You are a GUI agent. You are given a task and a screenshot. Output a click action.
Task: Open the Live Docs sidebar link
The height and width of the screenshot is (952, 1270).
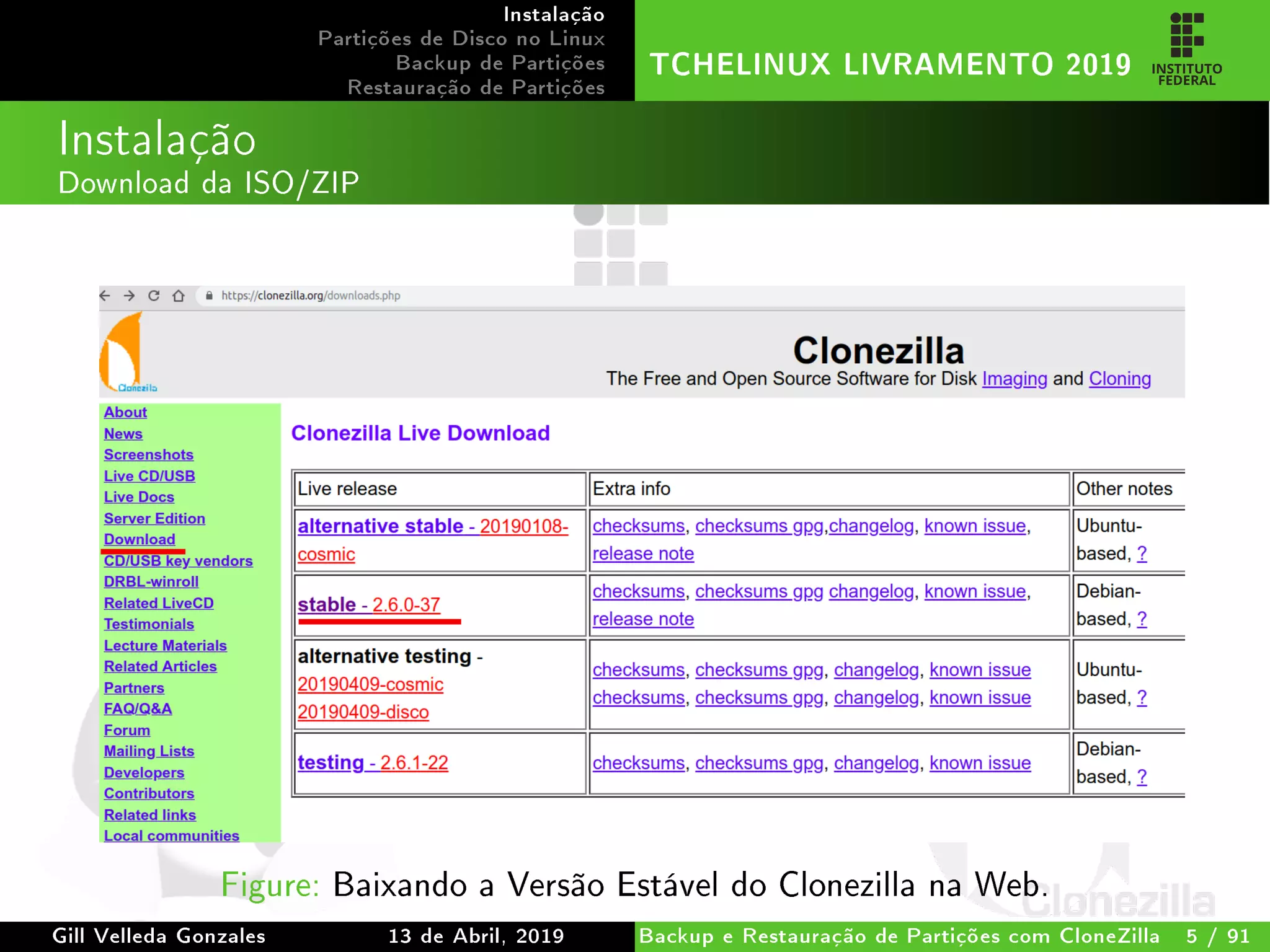139,497
